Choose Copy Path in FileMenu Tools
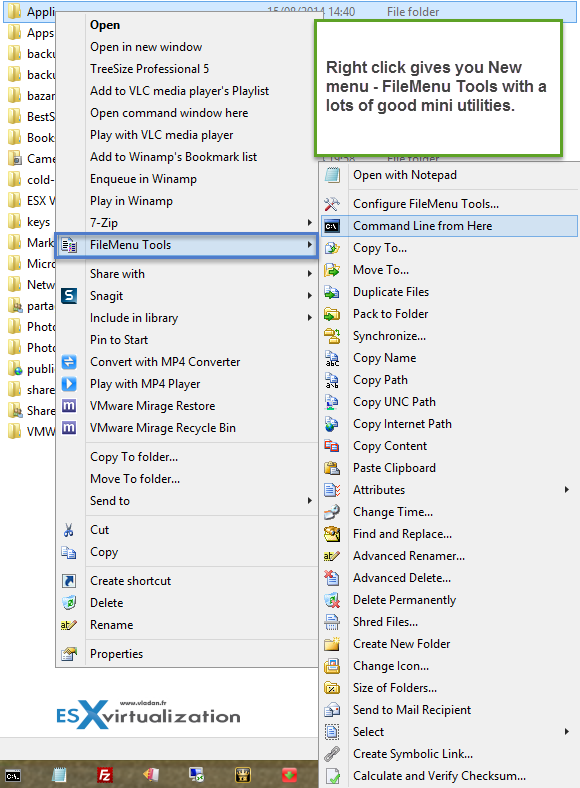This screenshot has width=580, height=788. tap(380, 380)
